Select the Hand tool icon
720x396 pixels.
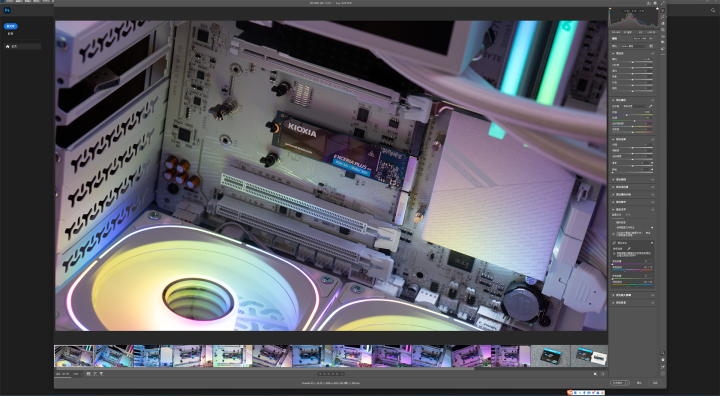[663, 360]
